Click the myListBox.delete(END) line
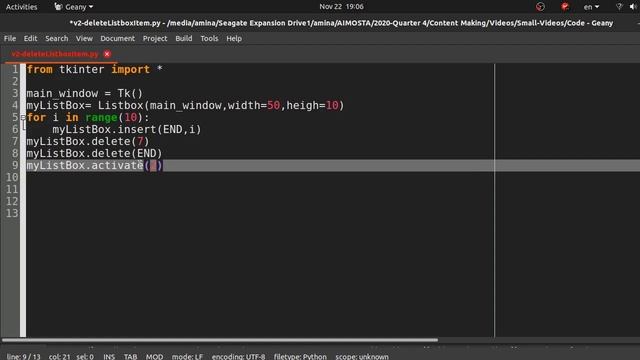The image size is (640, 360). [x=94, y=153]
